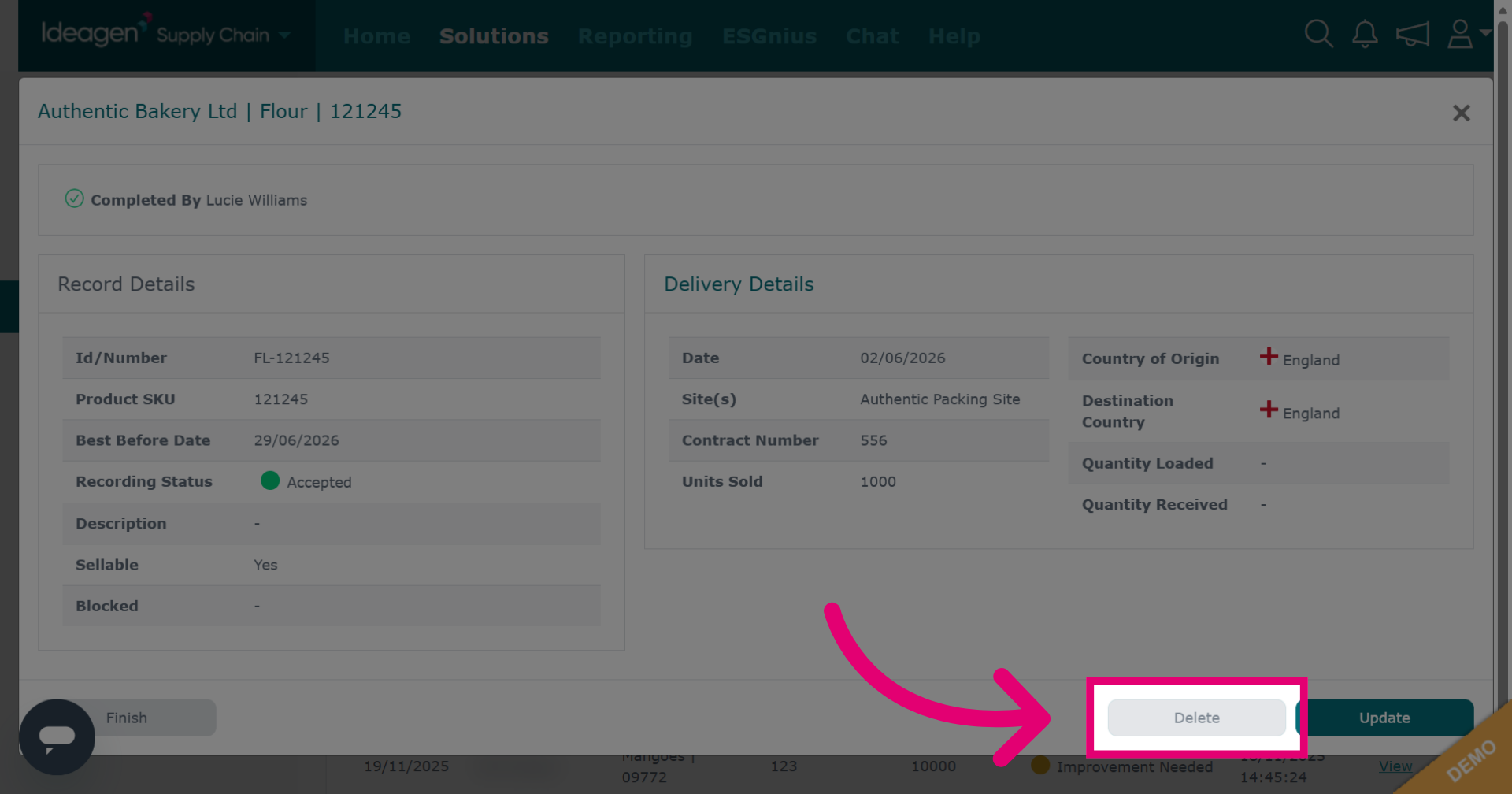Image resolution: width=1512 pixels, height=794 pixels.
Task: Open the user profile icon
Action: pos(1460,34)
